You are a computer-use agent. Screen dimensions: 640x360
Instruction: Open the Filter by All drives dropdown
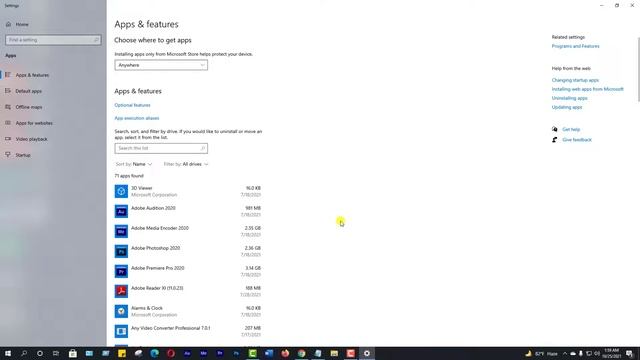click(x=186, y=164)
